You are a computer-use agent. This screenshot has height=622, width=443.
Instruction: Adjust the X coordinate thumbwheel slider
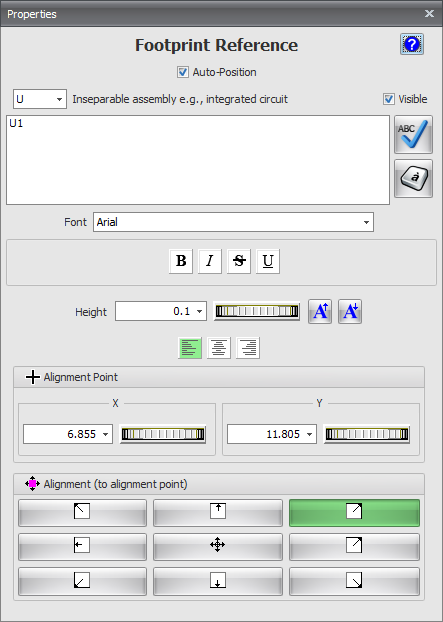coord(163,434)
